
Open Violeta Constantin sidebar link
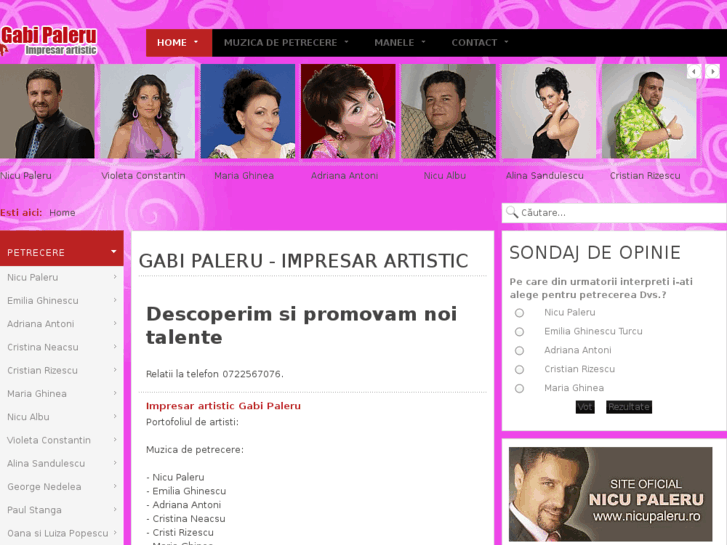tap(49, 440)
